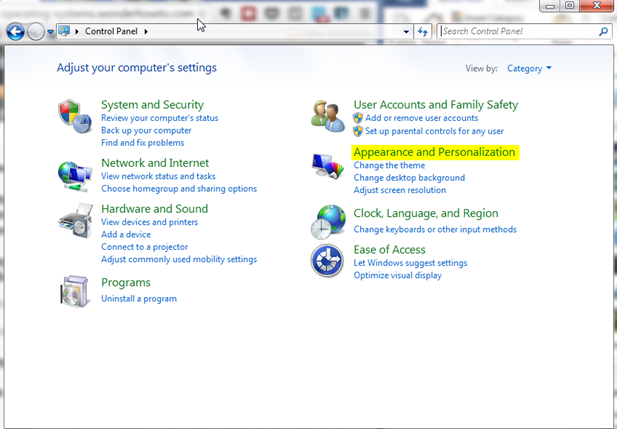Select Let Windows suggest settings
The width and height of the screenshot is (617, 429).
(x=410, y=263)
